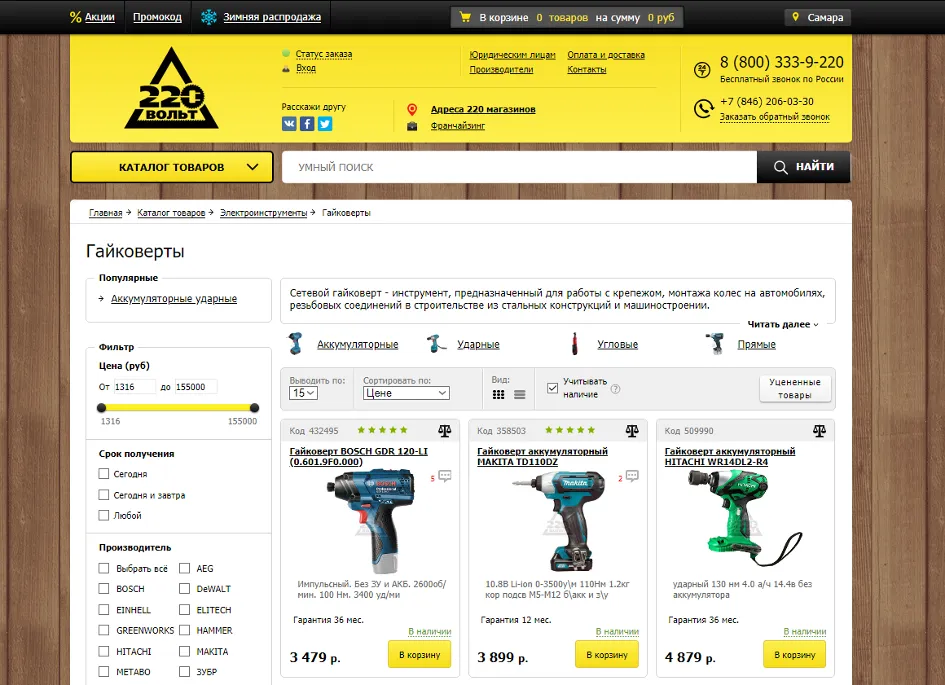945x685 pixels.
Task: Add MAKITA TD110DZ to cart
Action: [607, 654]
